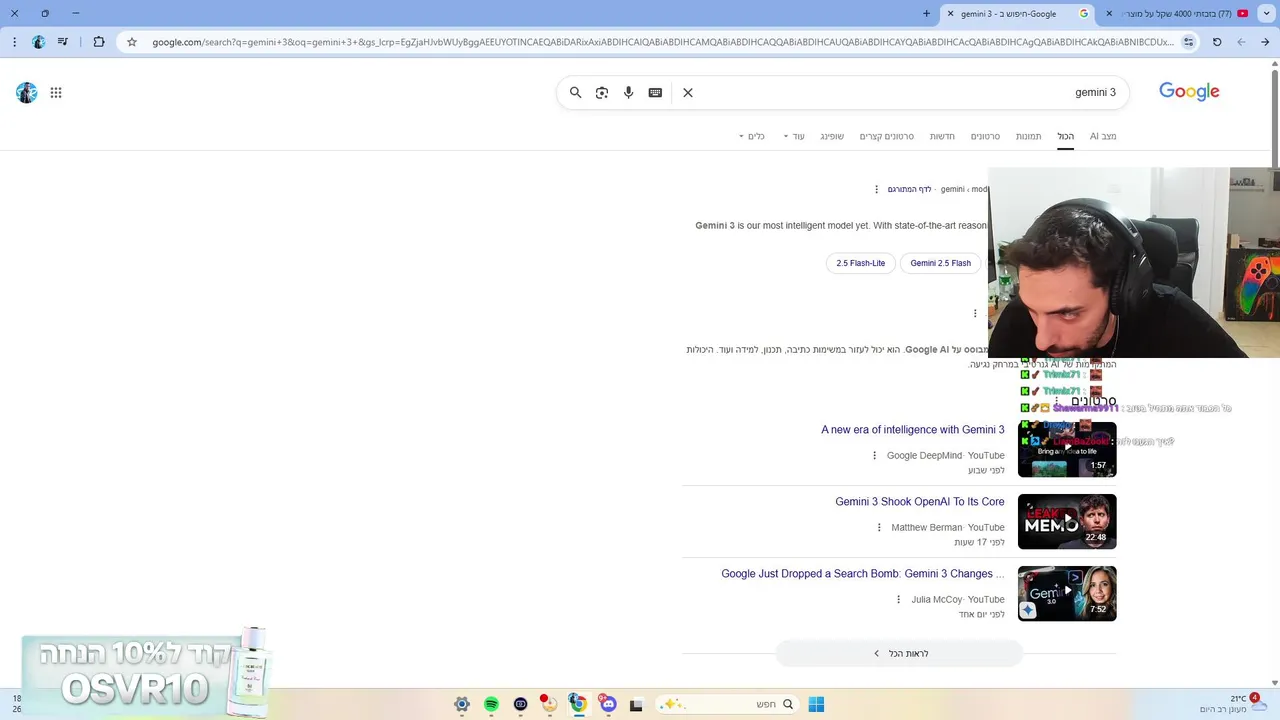The width and height of the screenshot is (1280, 720).
Task: Close the Google search tab
Action: (950, 14)
